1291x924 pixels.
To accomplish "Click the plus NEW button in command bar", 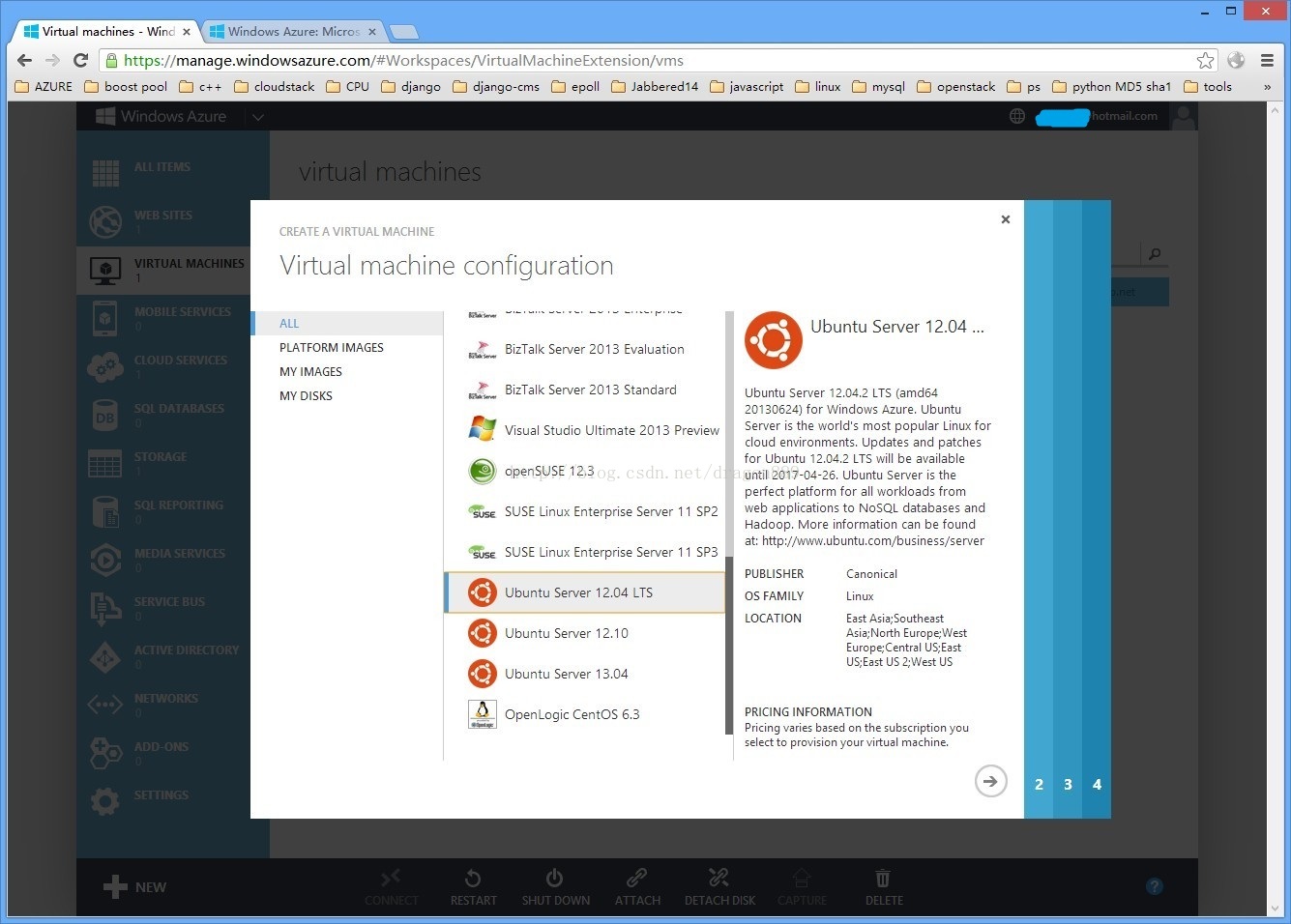I will pos(135,887).
